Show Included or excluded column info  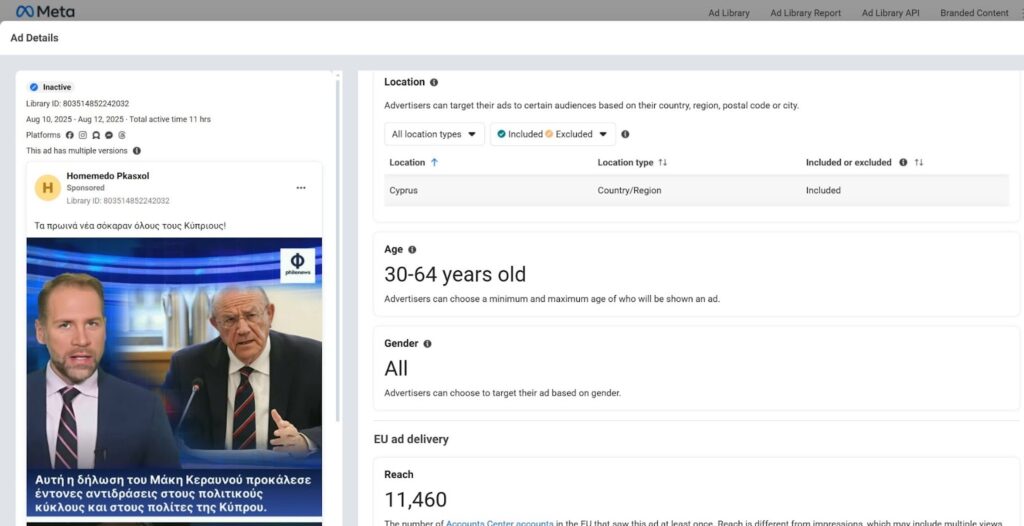click(903, 162)
